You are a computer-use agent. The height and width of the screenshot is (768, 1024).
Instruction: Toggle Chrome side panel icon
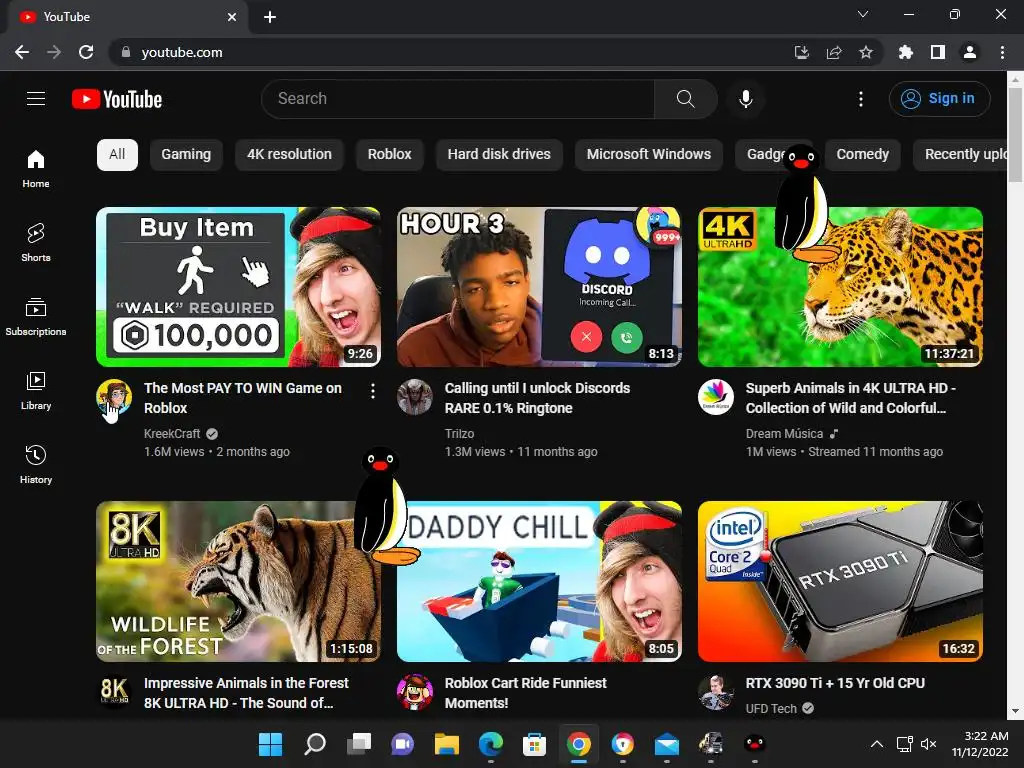pyautogui.click(x=937, y=52)
